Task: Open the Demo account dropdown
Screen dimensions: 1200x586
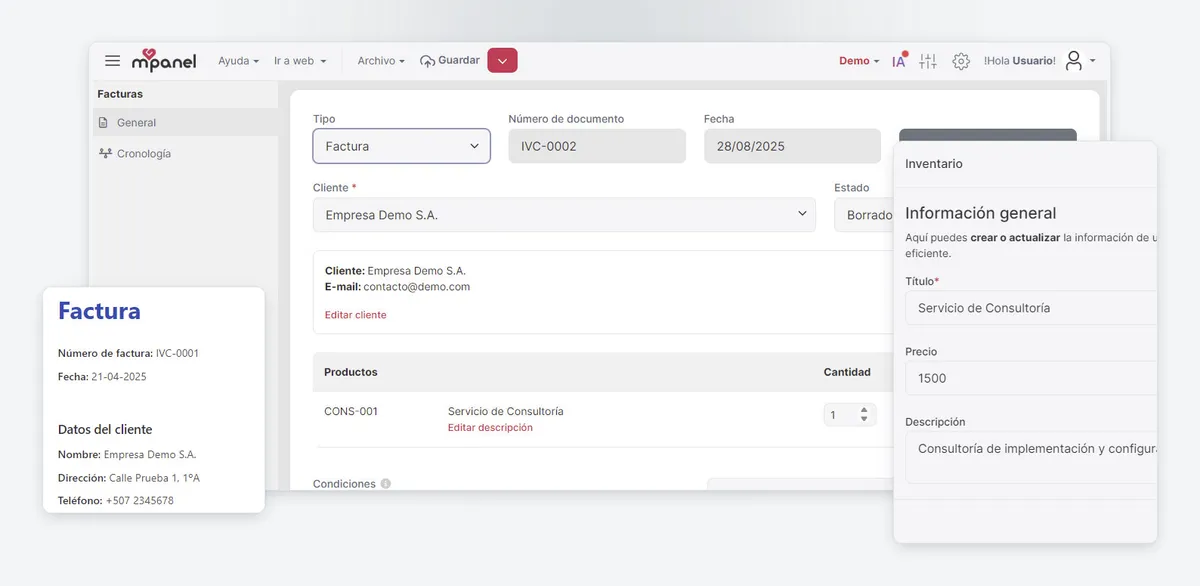Action: pos(858,61)
